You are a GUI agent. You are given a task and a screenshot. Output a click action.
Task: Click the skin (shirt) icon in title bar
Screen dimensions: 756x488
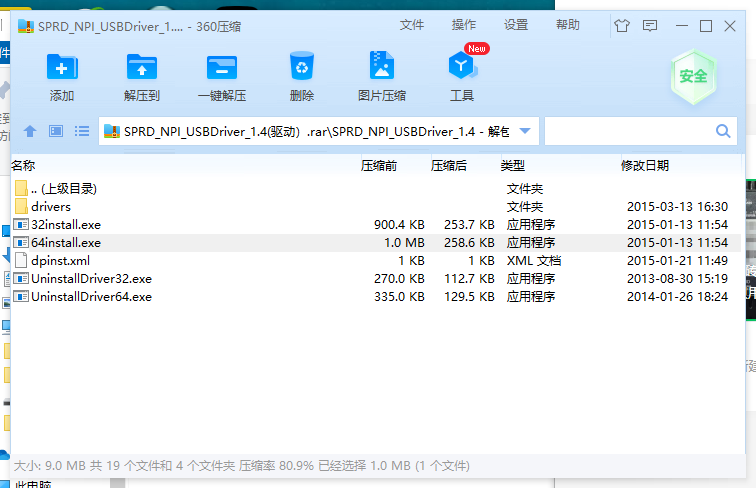622,25
